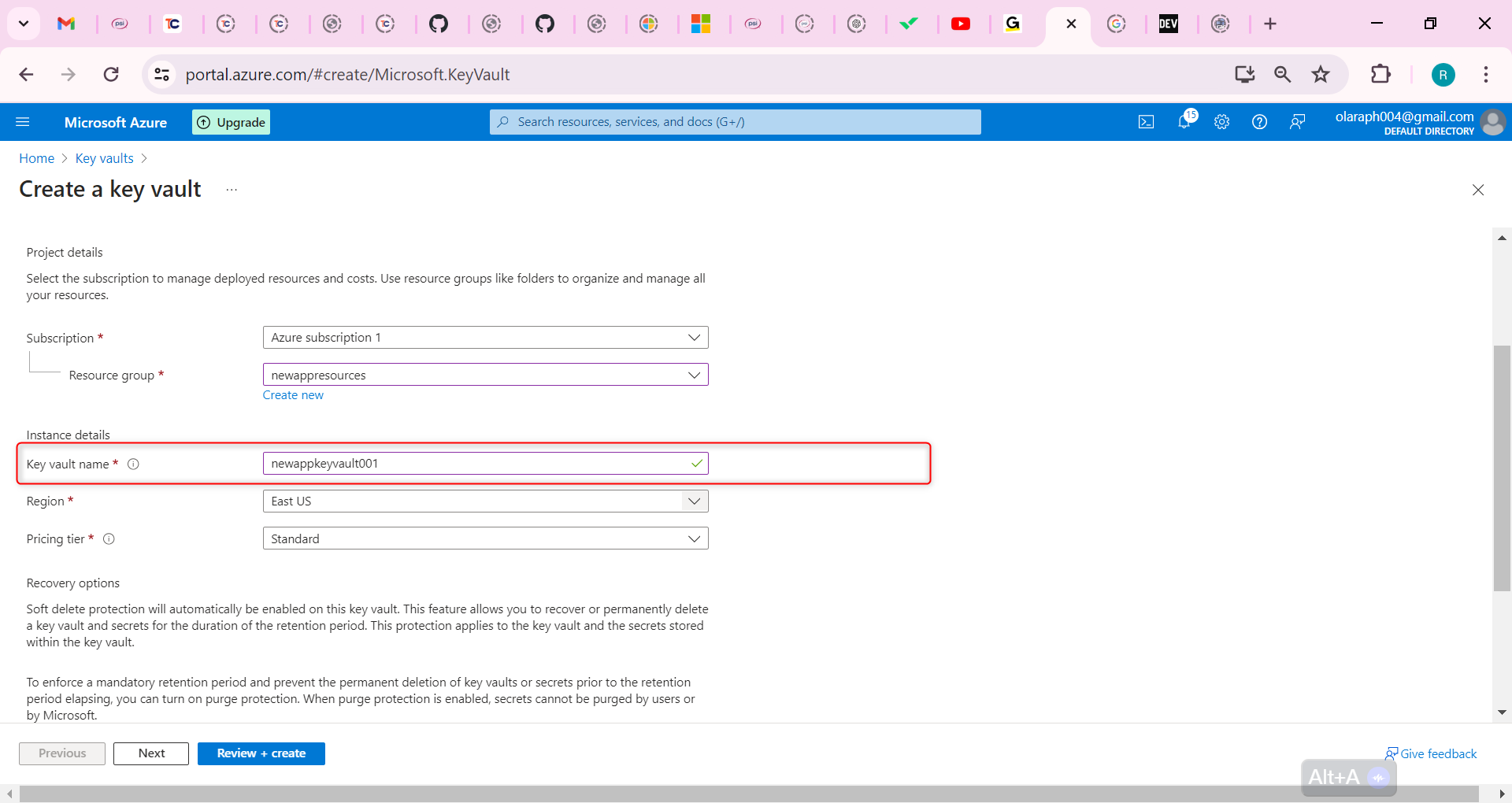Open Azure portal settings gear
Image resolution: width=1512 pixels, height=803 pixels.
(x=1222, y=122)
